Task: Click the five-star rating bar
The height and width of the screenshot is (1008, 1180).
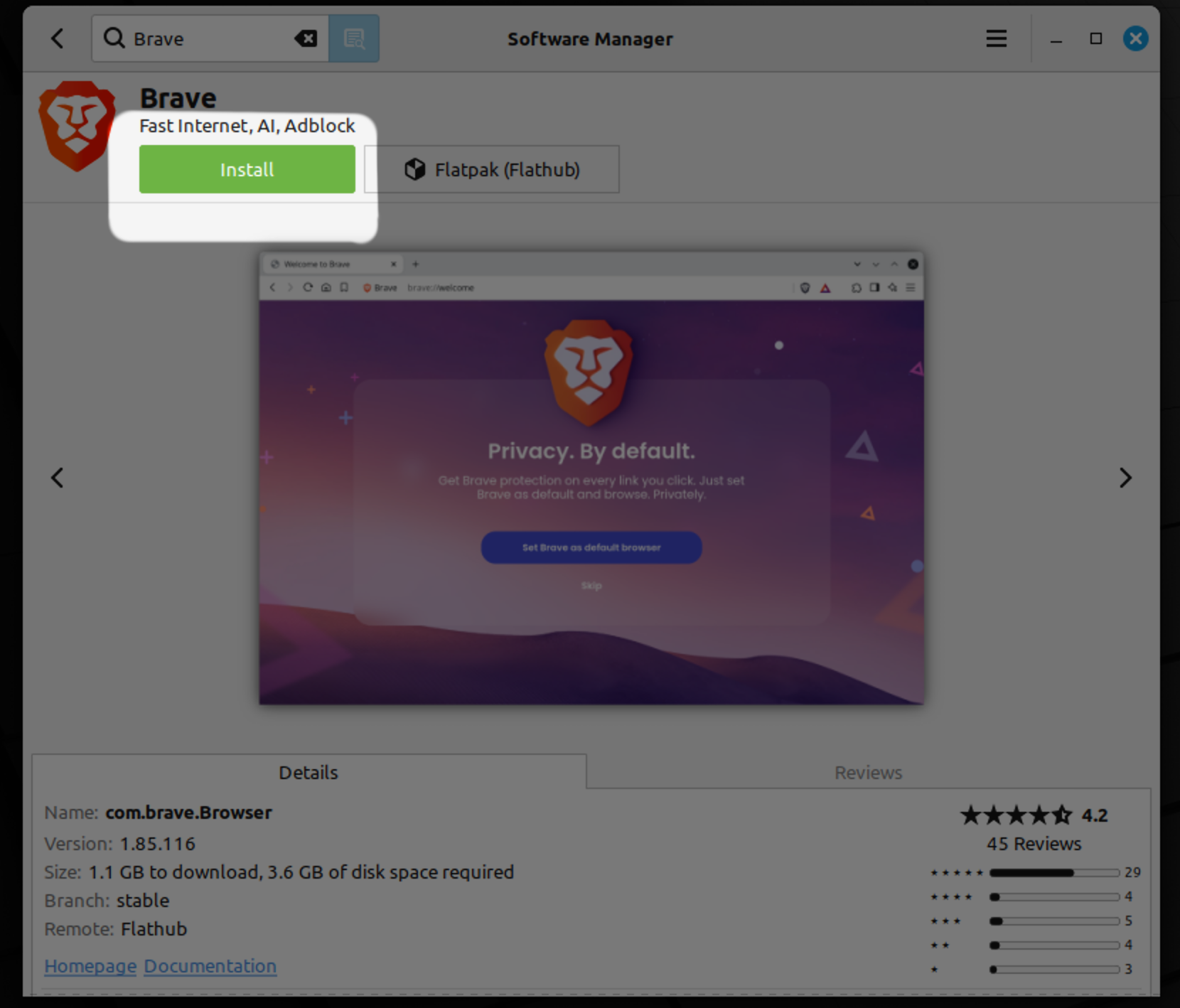Action: click(x=1055, y=873)
